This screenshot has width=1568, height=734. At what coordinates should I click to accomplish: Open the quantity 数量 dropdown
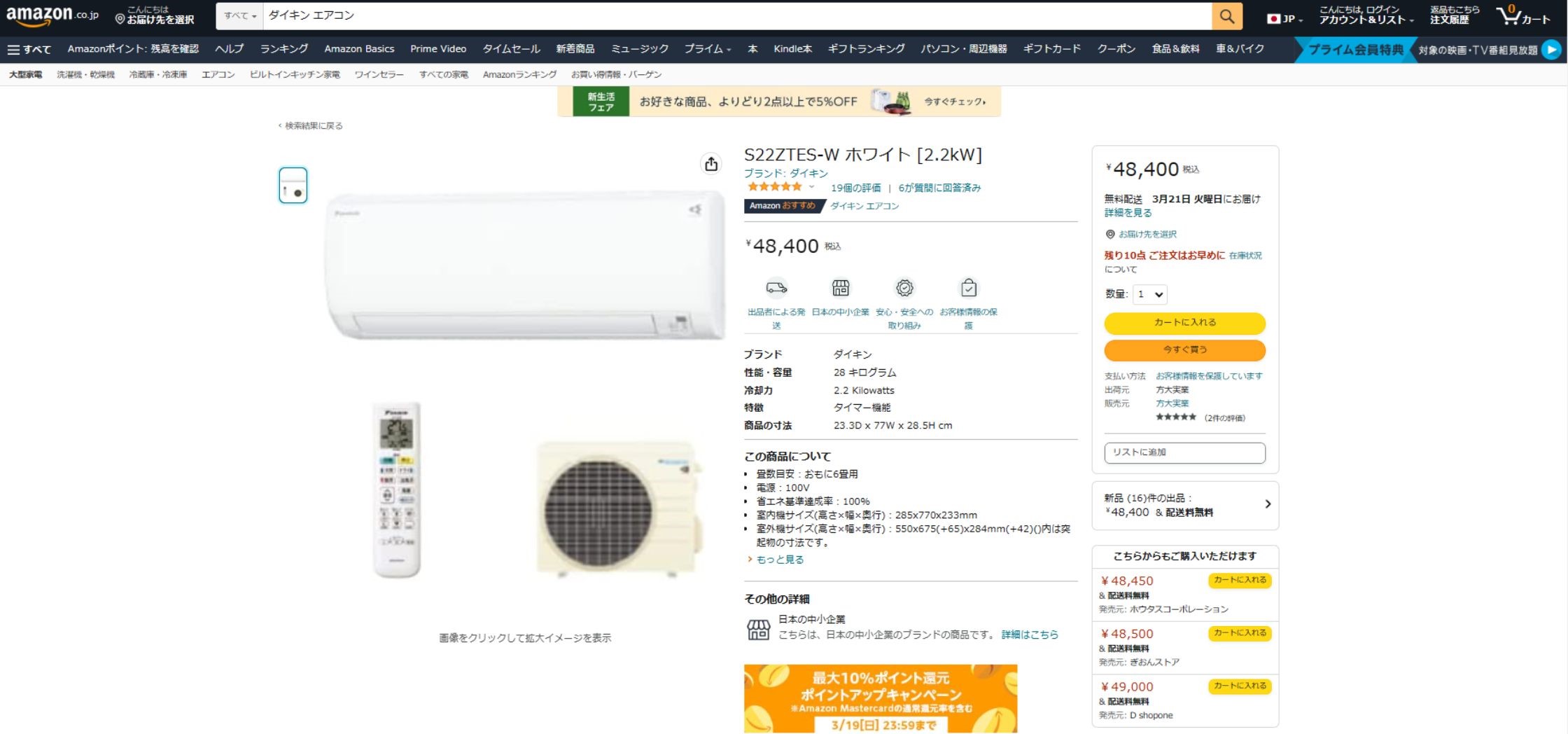(1149, 294)
